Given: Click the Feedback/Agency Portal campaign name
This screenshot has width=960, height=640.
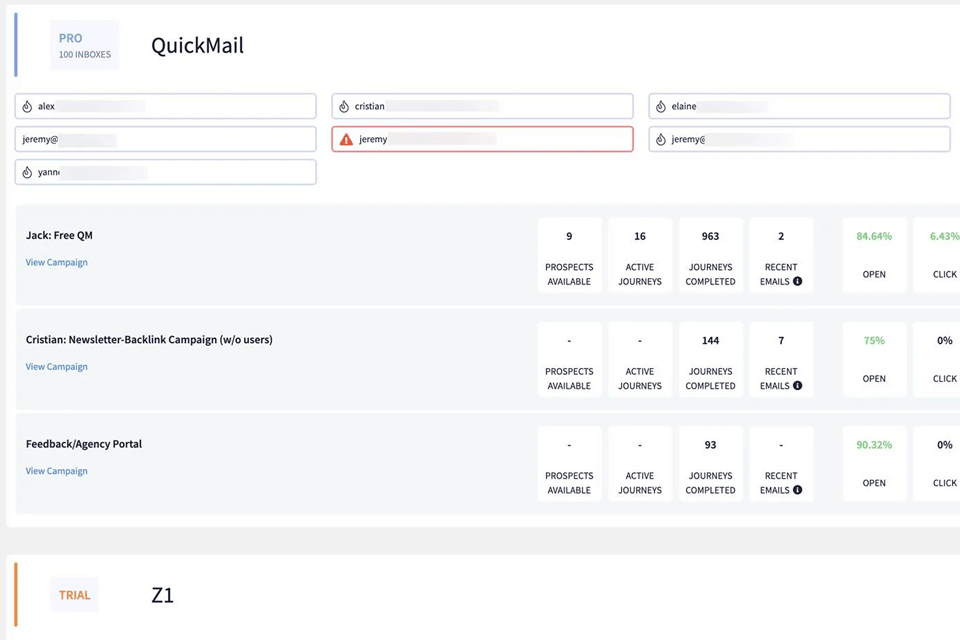Looking at the screenshot, I should [84, 444].
